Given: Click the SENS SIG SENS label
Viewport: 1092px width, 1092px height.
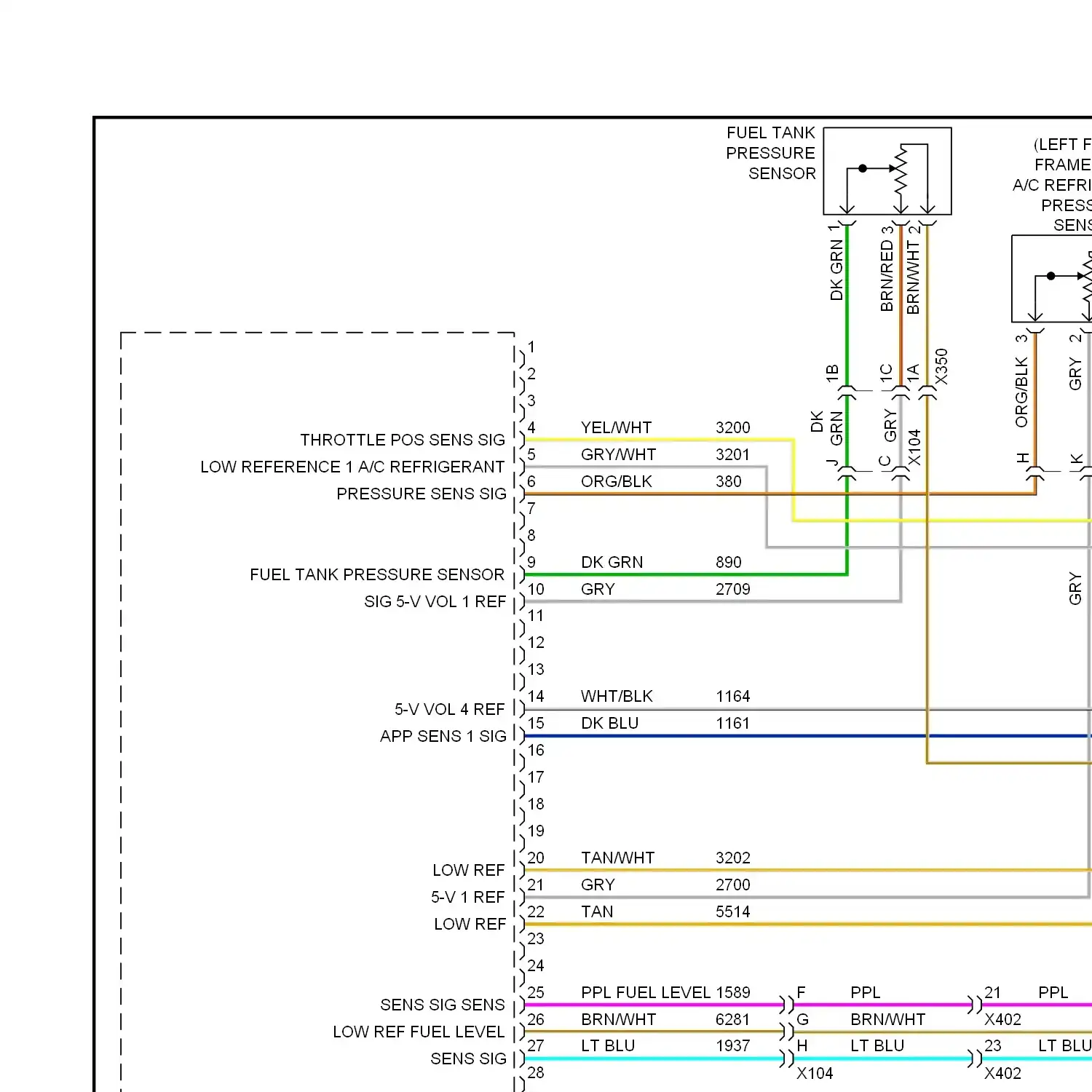Looking at the screenshot, I should (443, 1005).
